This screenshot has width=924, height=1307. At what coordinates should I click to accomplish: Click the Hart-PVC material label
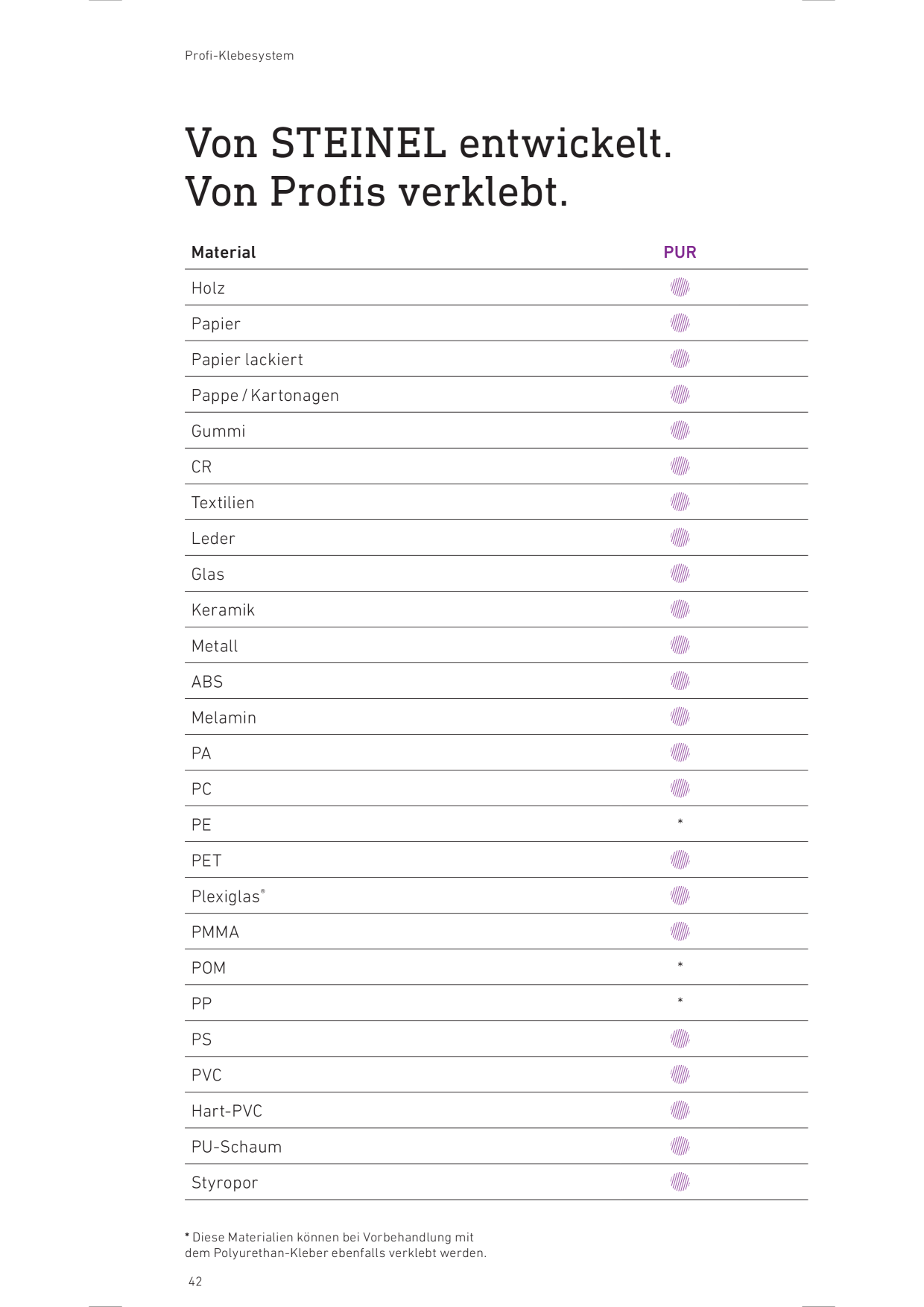[x=227, y=1111]
